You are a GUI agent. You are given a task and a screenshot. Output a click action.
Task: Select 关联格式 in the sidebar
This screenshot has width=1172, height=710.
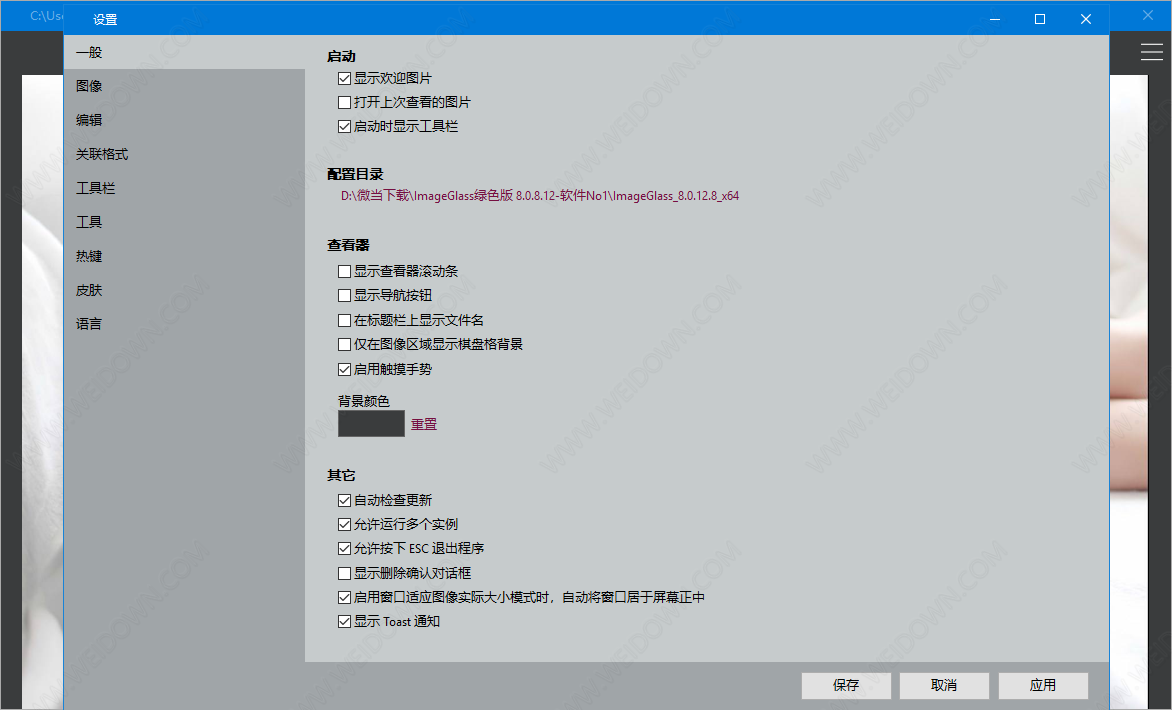pyautogui.click(x=102, y=154)
